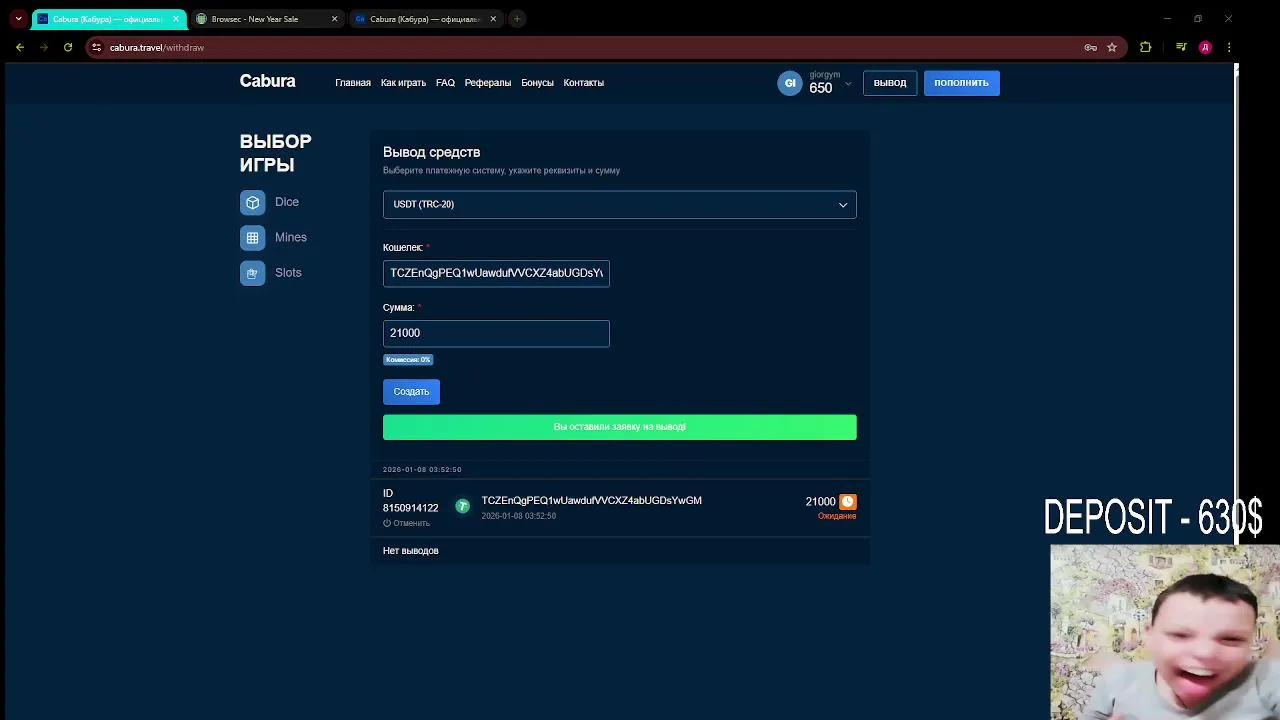The height and width of the screenshot is (720, 1280).
Task: Click the Кошелек wallet address field
Action: 496,273
